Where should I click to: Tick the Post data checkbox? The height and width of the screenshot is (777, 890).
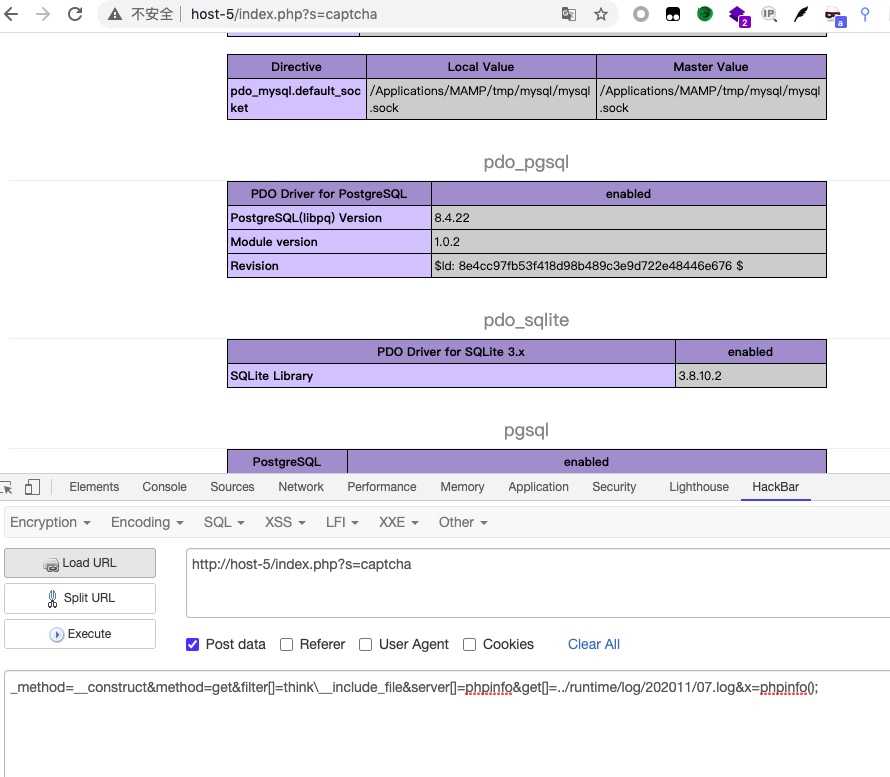click(192, 644)
